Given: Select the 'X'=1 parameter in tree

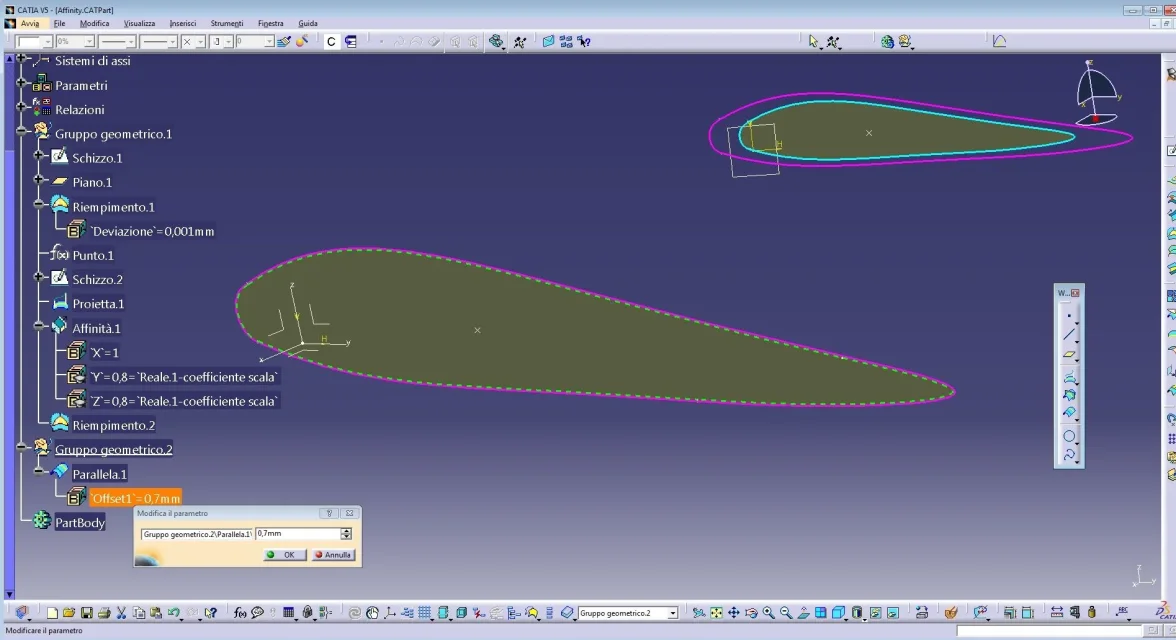Looking at the screenshot, I should coord(104,353).
